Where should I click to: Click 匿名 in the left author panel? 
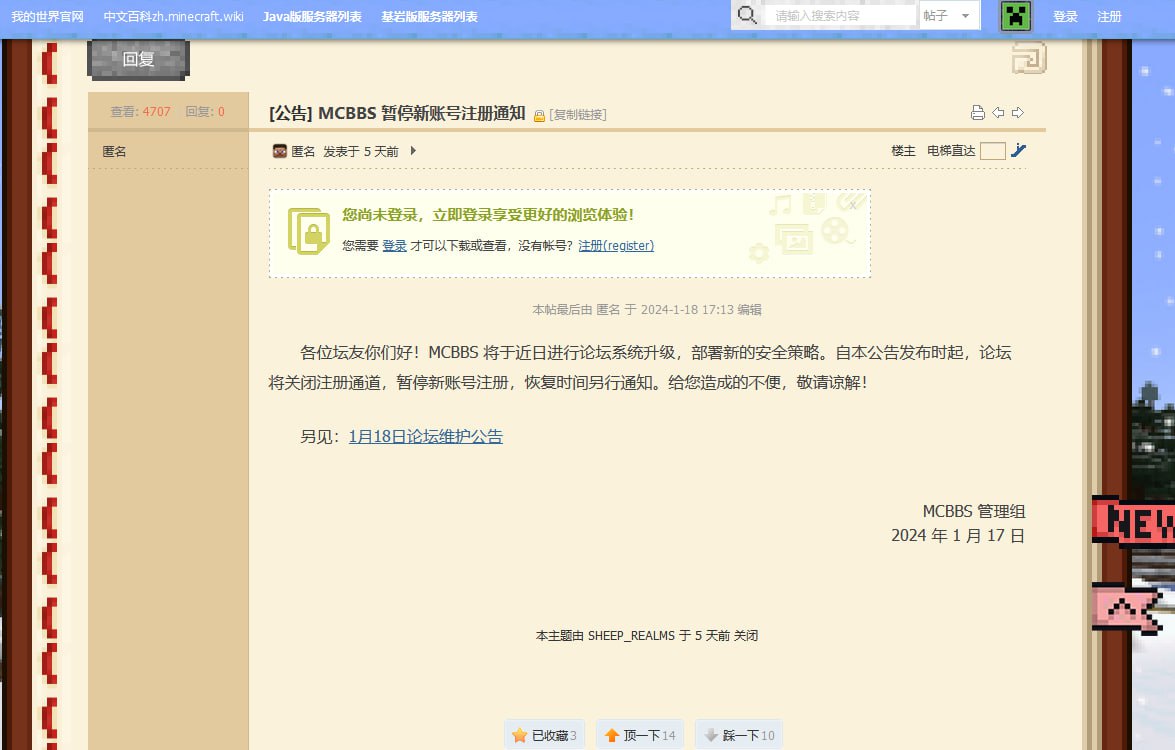[x=114, y=151]
